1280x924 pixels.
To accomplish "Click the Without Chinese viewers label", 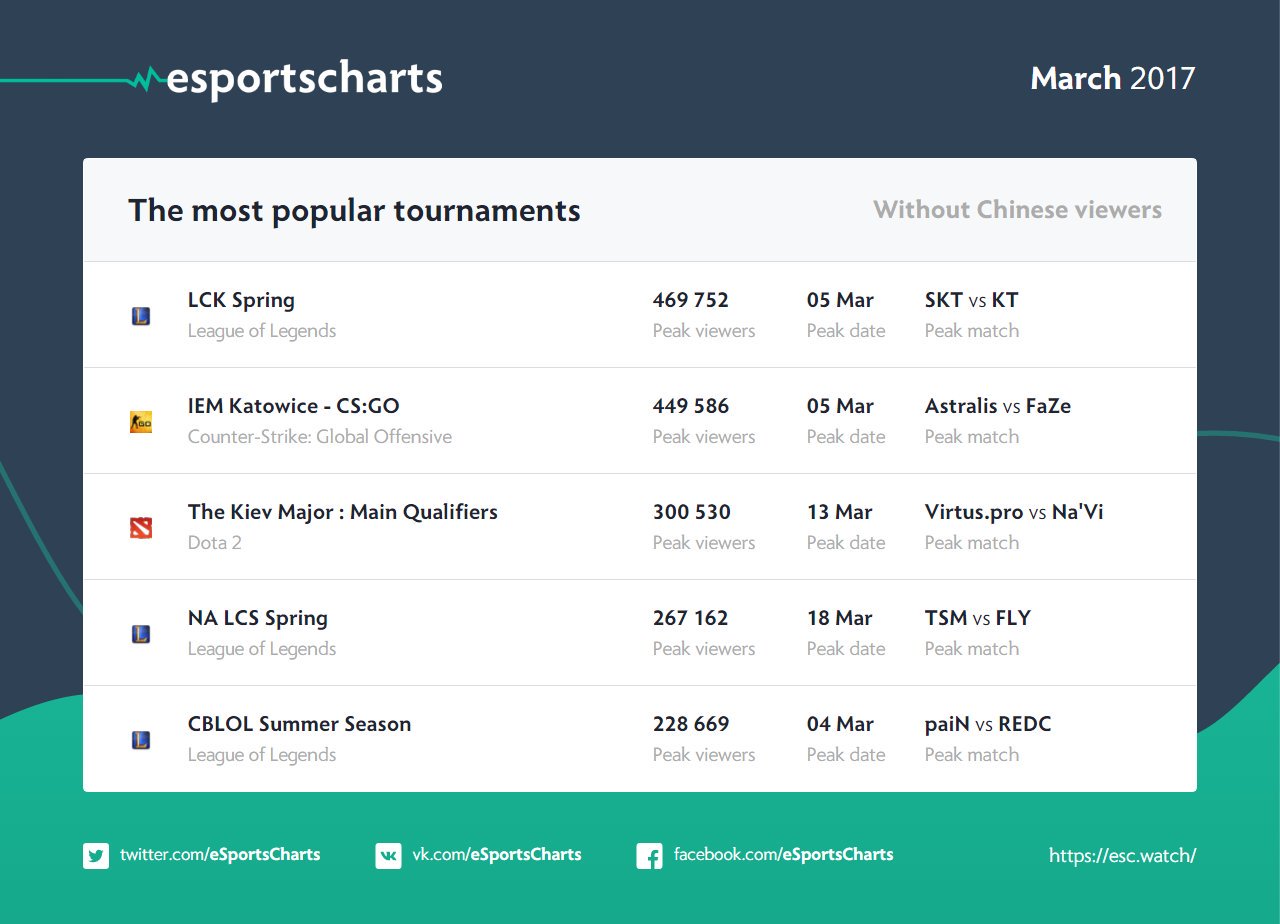I will coord(1017,210).
